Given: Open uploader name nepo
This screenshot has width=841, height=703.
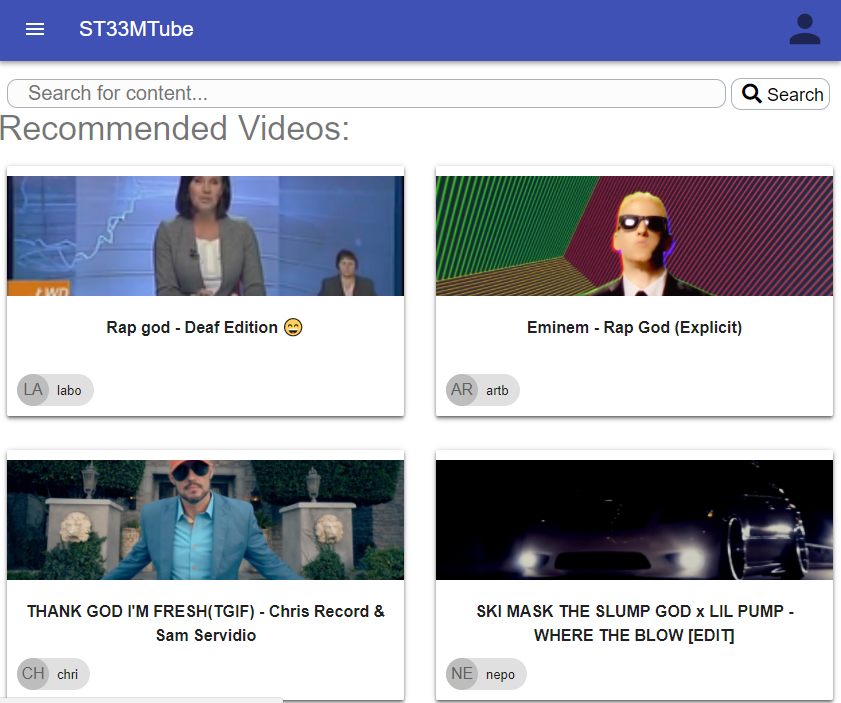Looking at the screenshot, I should (x=500, y=675).
